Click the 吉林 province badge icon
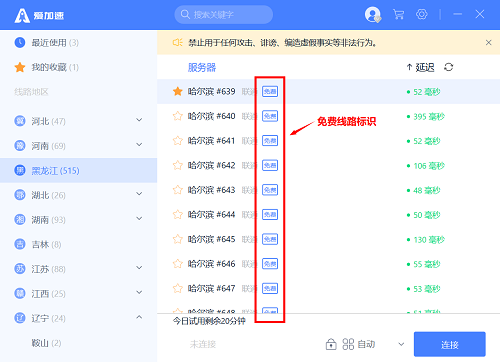The width and height of the screenshot is (500, 362). 20,244
